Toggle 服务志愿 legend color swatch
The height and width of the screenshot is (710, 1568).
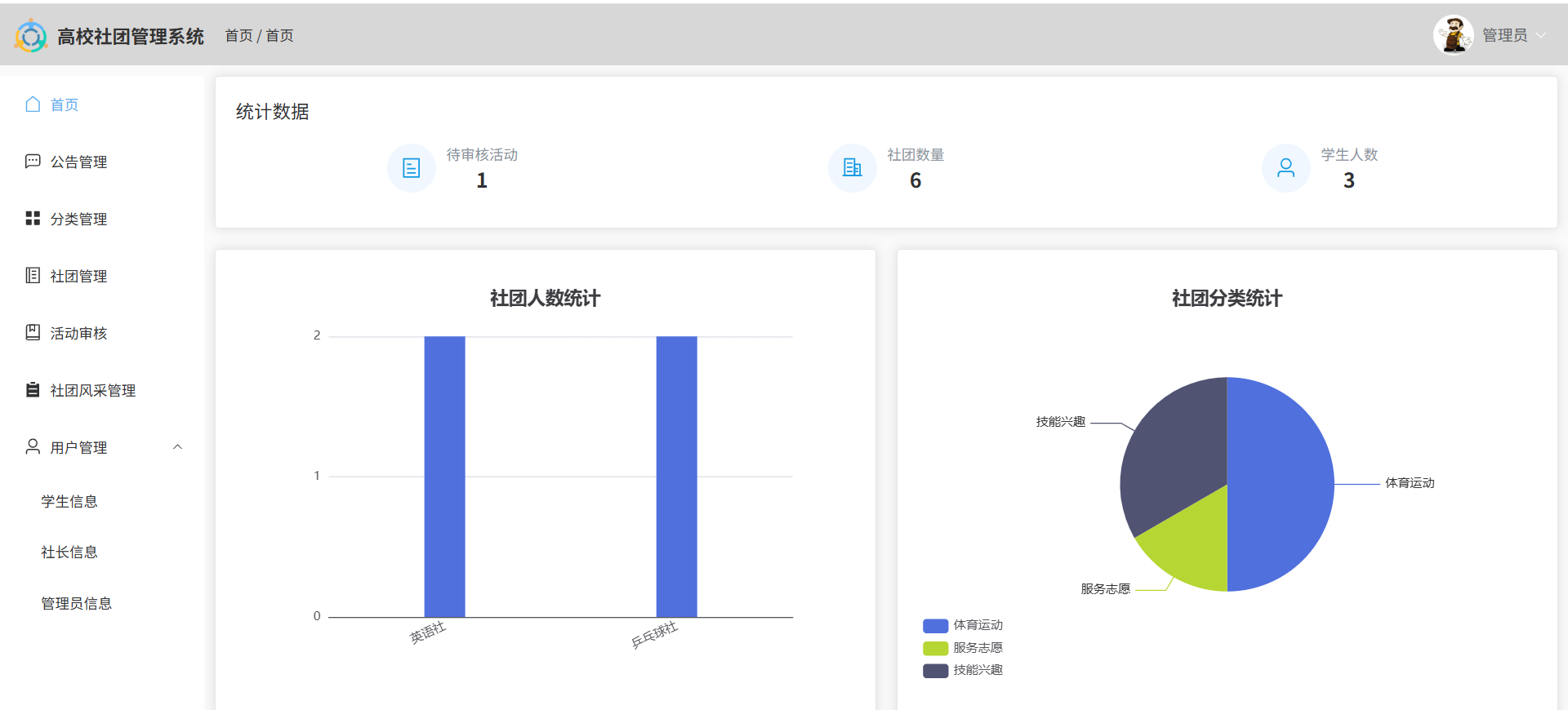[935, 648]
